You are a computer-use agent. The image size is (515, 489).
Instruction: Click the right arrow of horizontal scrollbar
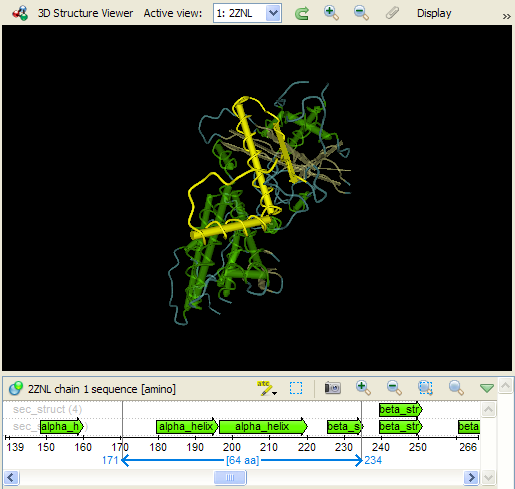(x=471, y=478)
